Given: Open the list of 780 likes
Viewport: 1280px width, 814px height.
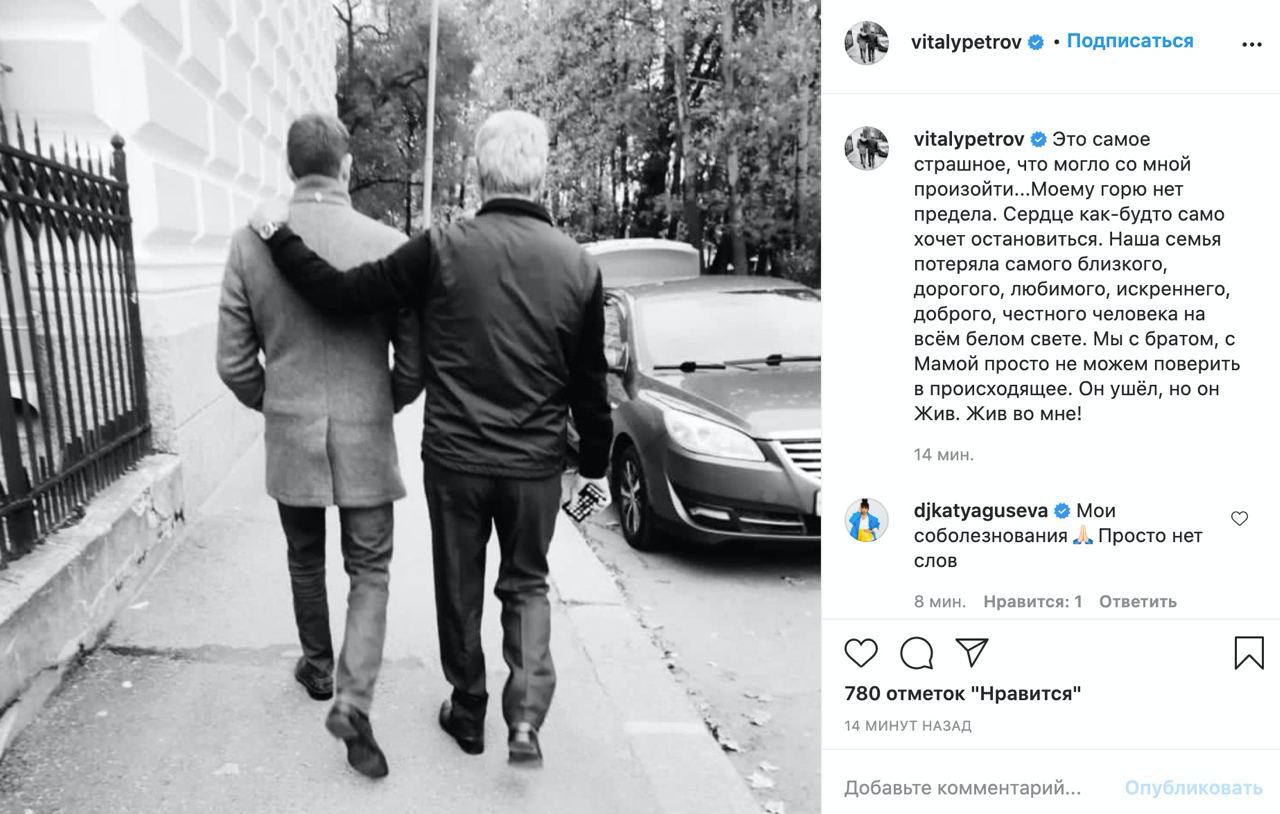Looking at the screenshot, I should [x=963, y=693].
